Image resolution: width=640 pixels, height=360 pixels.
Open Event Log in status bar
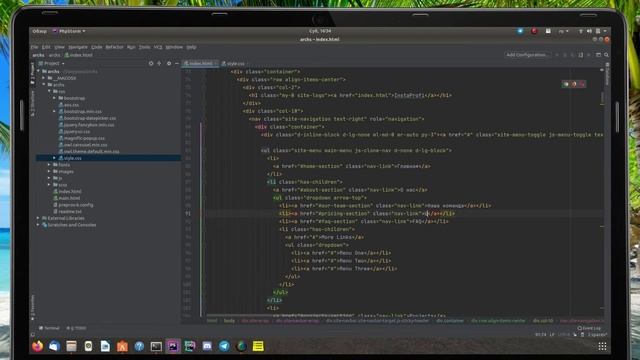coord(589,328)
